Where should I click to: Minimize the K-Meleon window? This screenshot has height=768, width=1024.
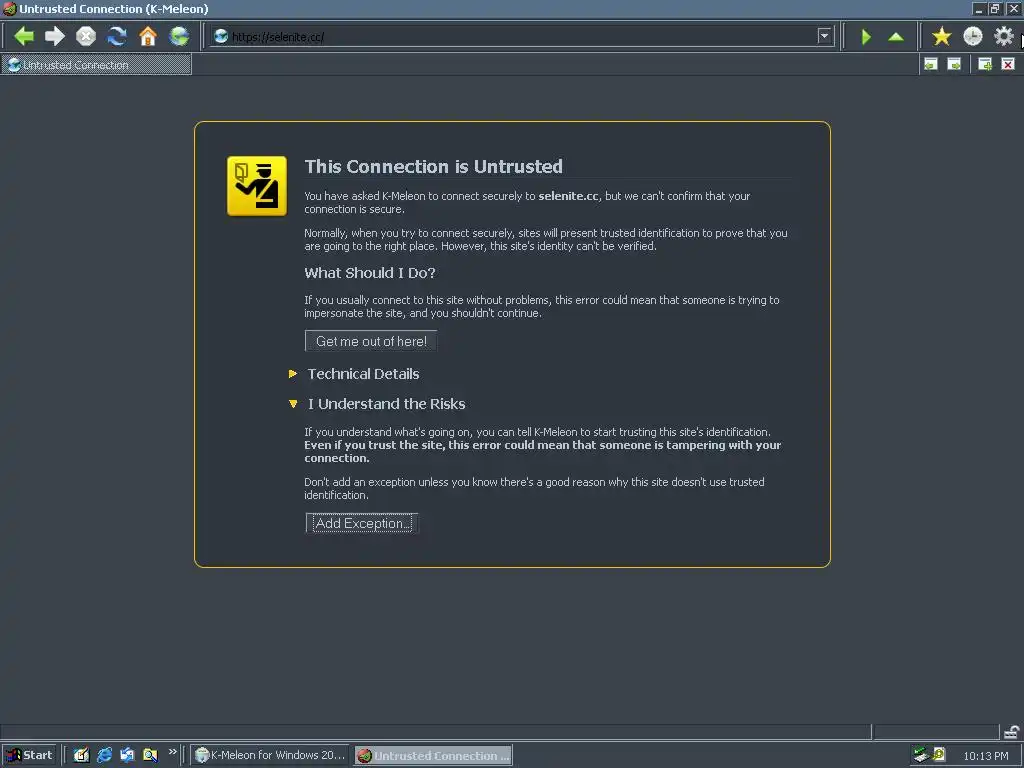[x=978, y=8]
